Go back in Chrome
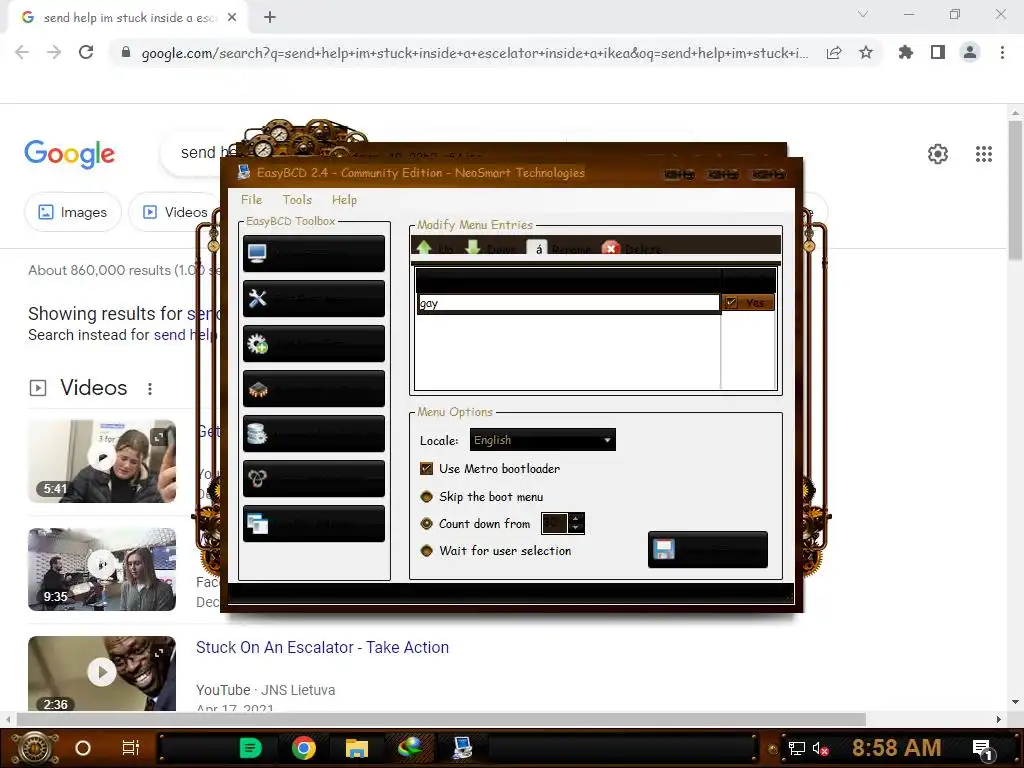Viewport: 1024px width, 768px height. pos(22,52)
